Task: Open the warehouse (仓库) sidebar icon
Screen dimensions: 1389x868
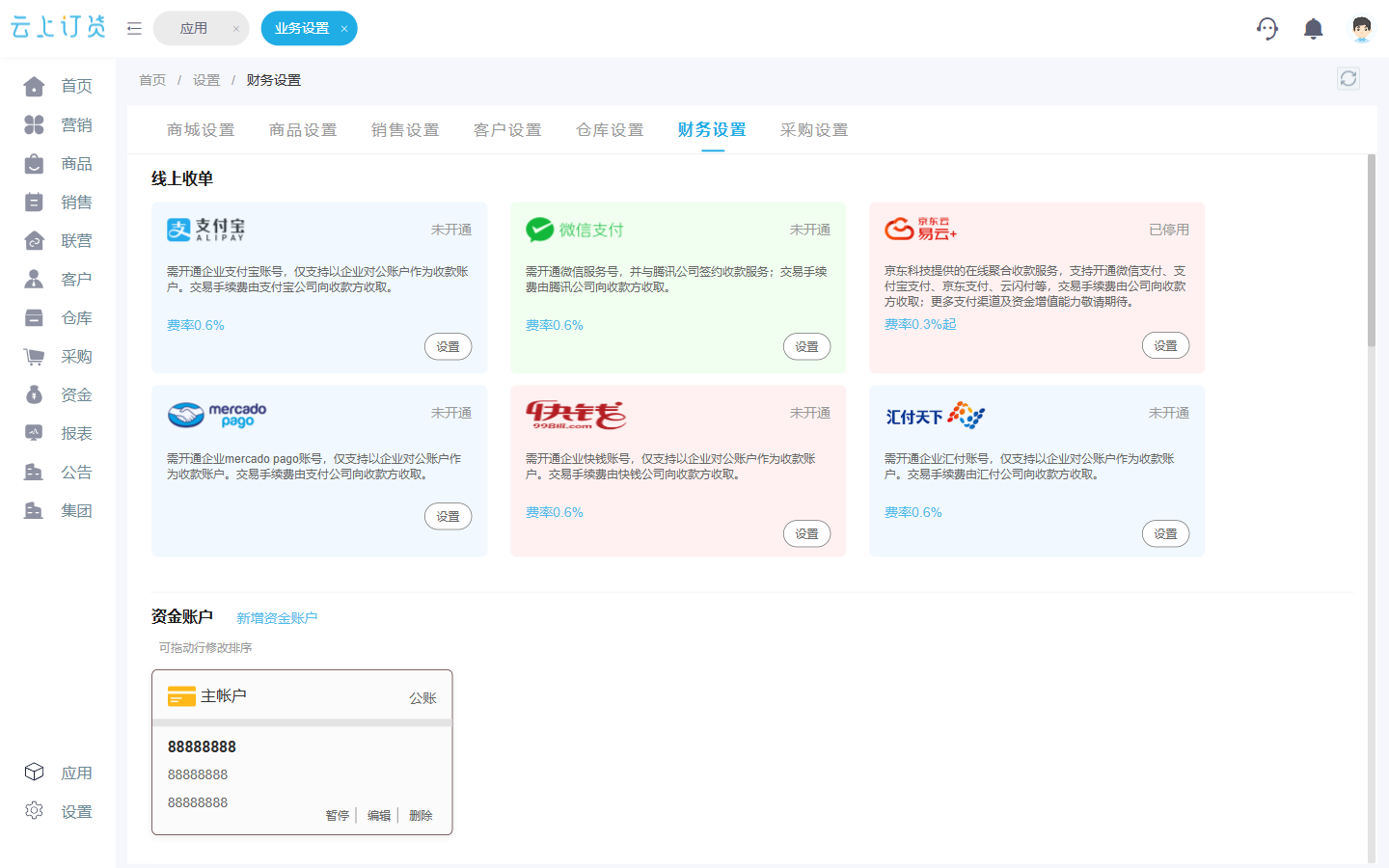Action: coord(34,317)
